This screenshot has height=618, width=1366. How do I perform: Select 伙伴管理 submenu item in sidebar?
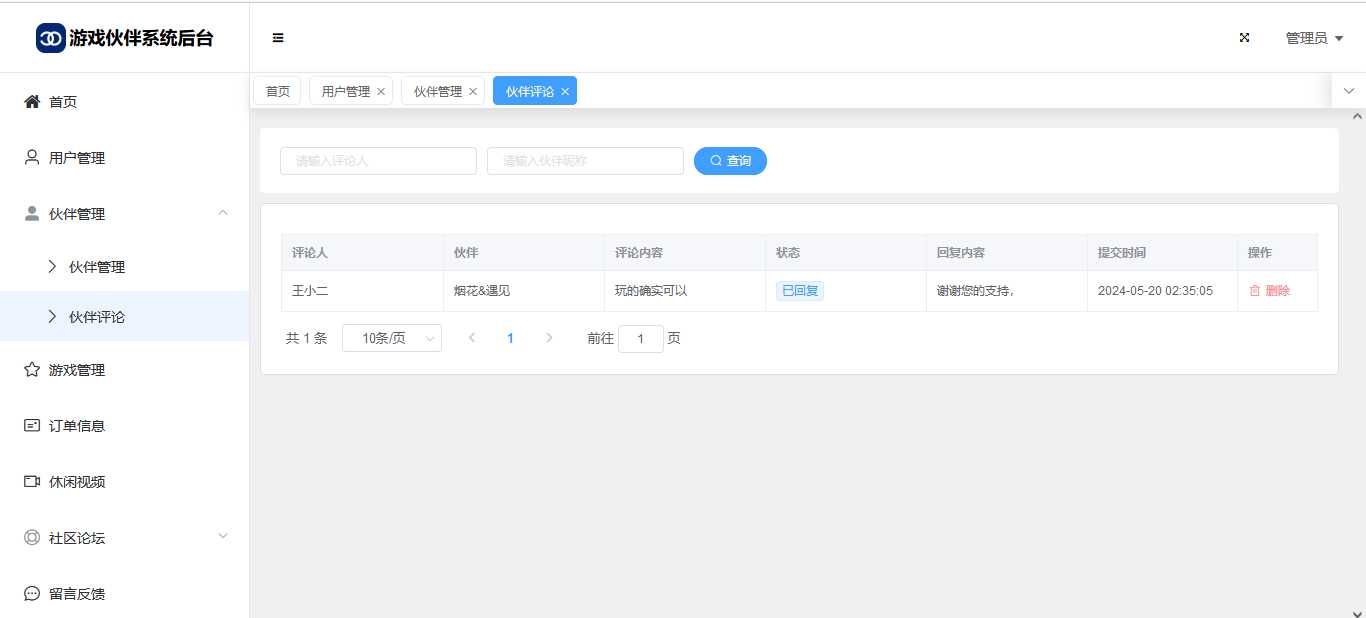coord(97,267)
